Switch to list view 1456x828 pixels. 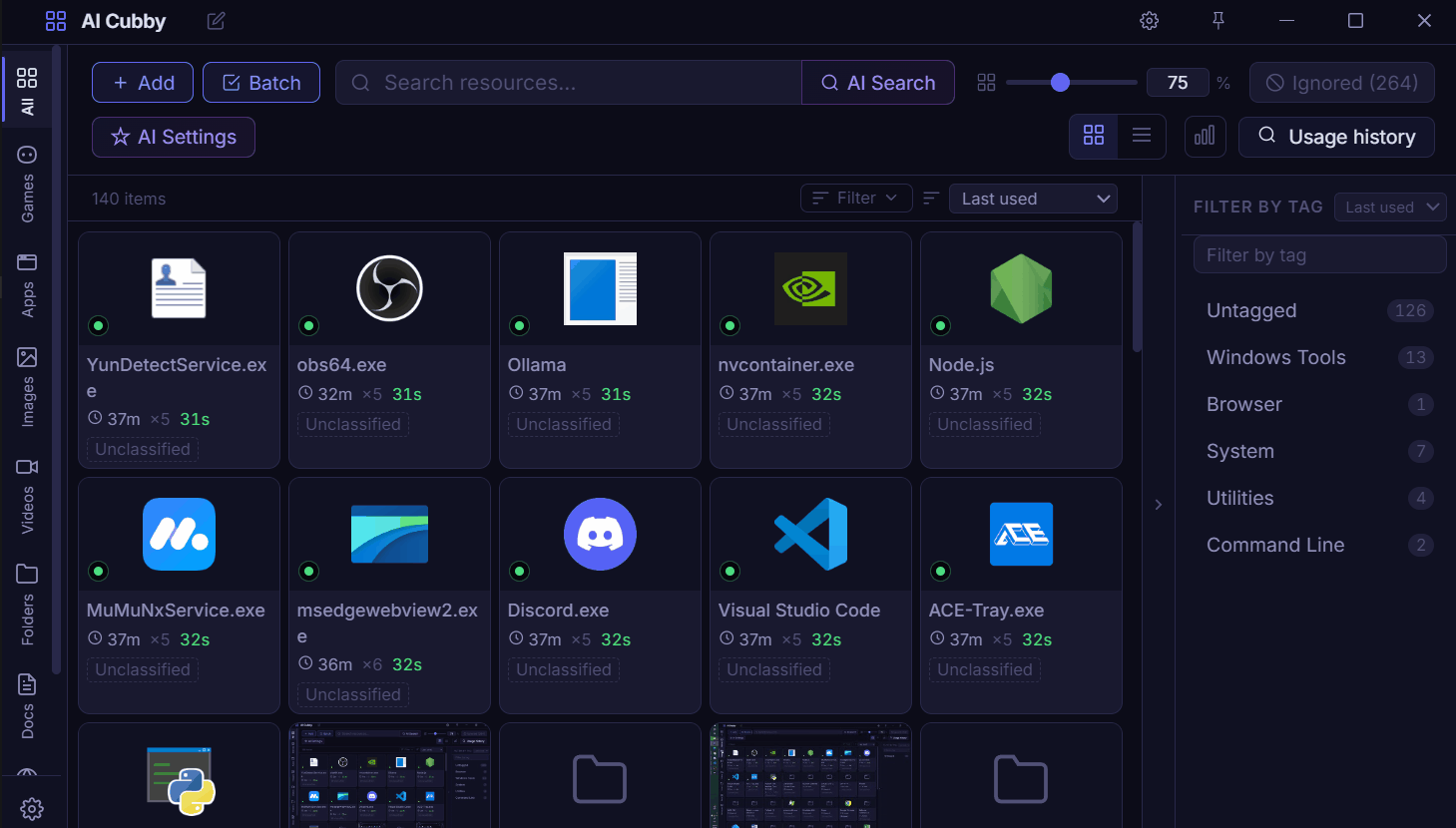point(1142,136)
